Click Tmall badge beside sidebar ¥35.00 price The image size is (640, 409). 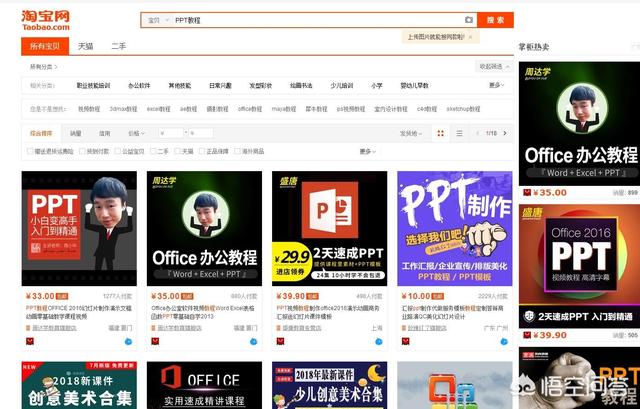pyautogui.click(x=527, y=193)
